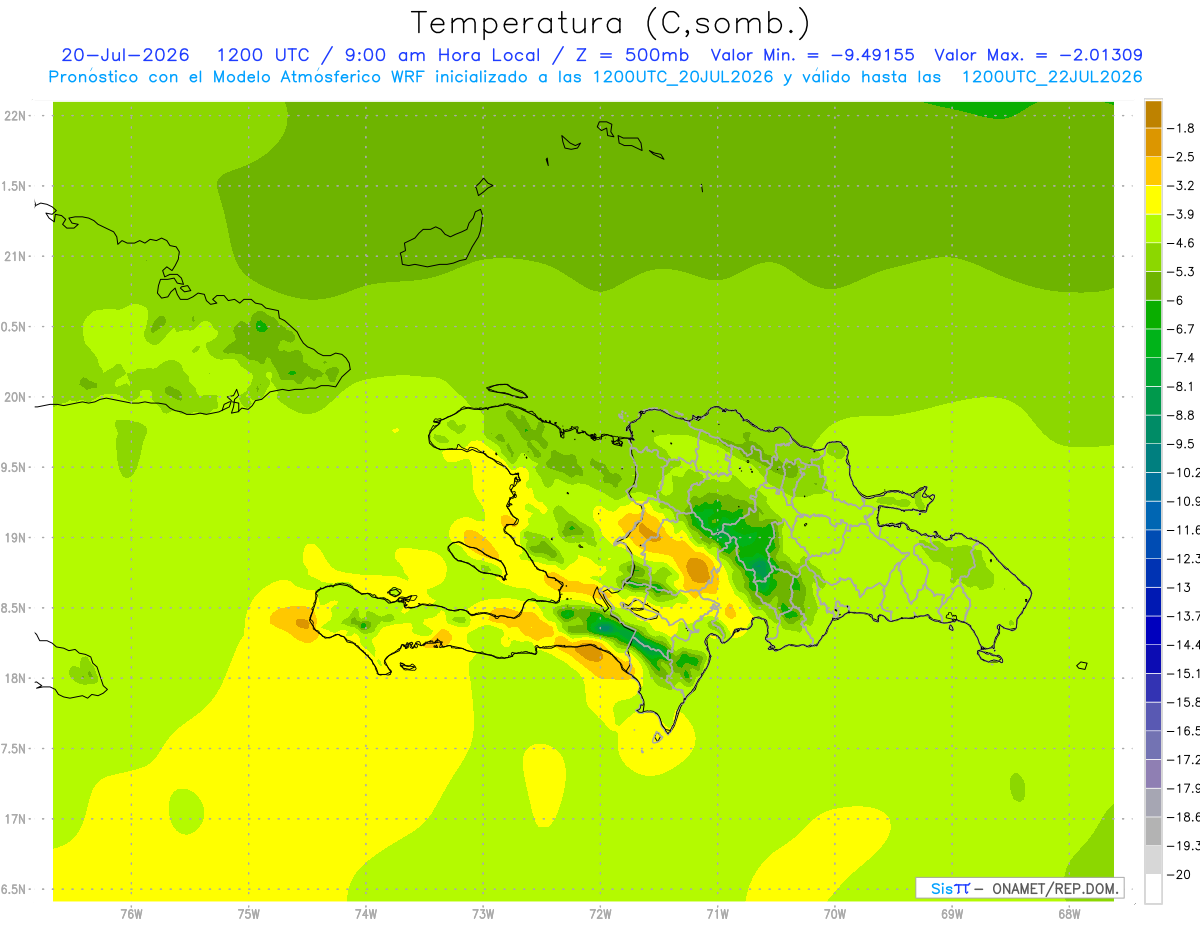Click the legend value "-7.4"
Viewport: 1200px width, 927px height.
click(1181, 358)
